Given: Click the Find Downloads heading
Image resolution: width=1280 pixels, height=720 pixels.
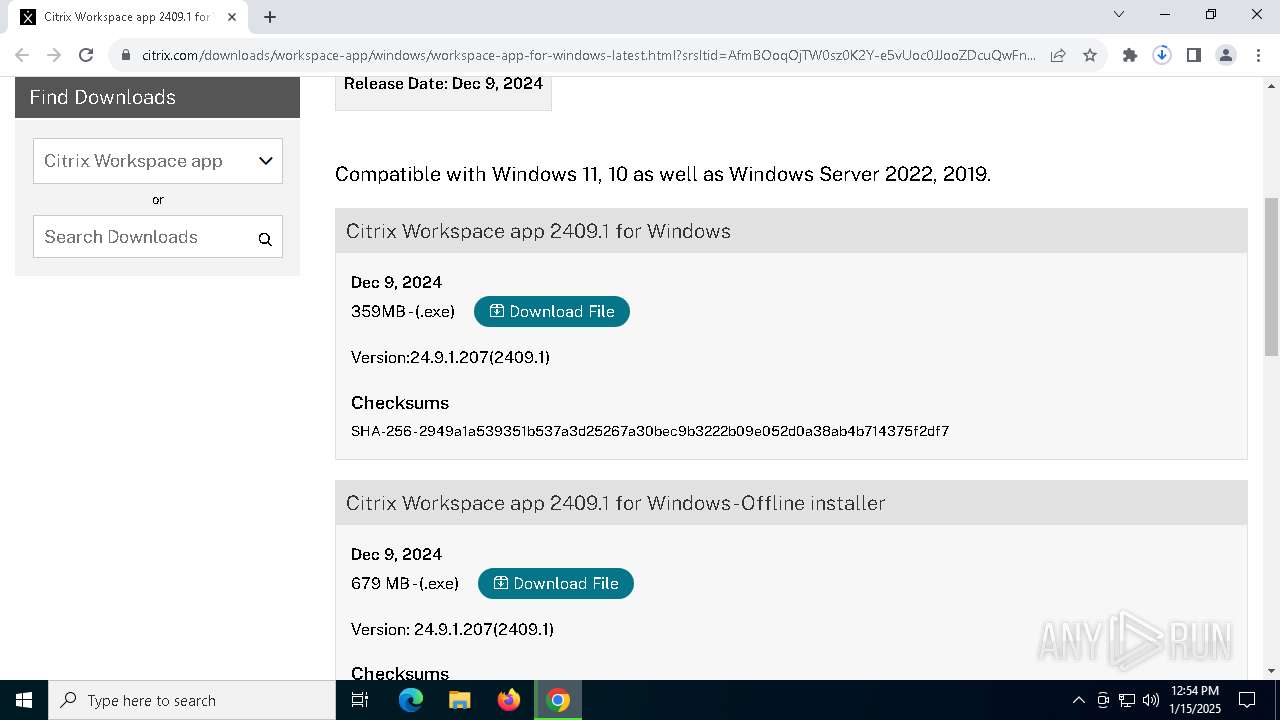Looking at the screenshot, I should pos(102,97).
